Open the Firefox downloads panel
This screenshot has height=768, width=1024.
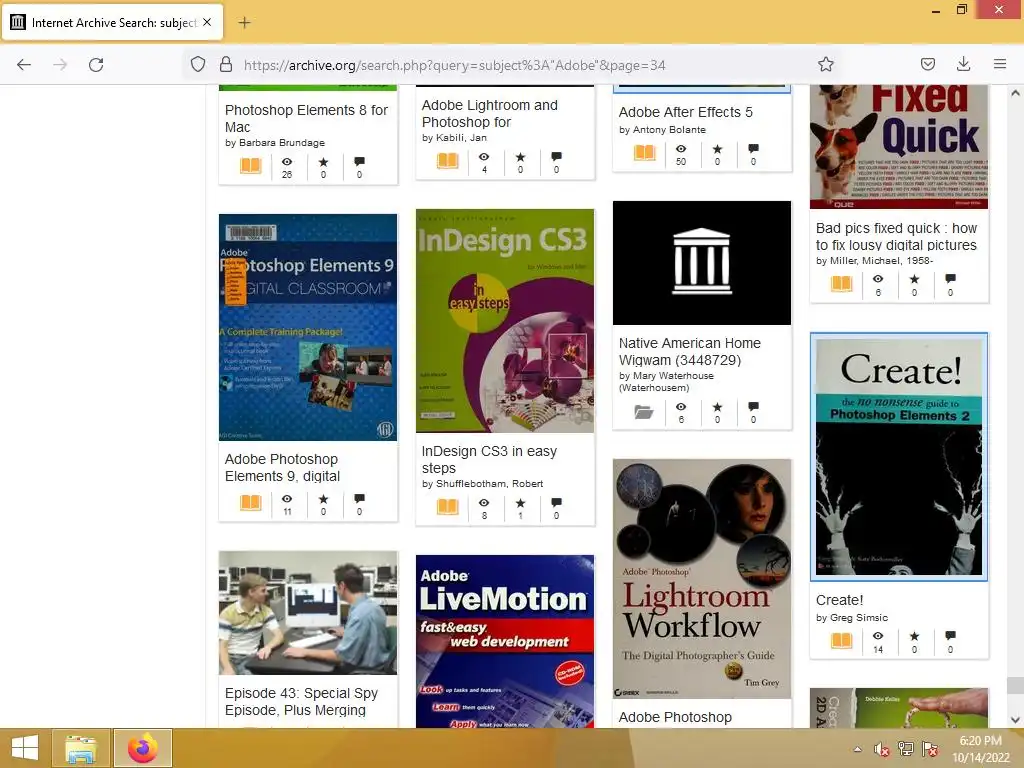(x=963, y=64)
